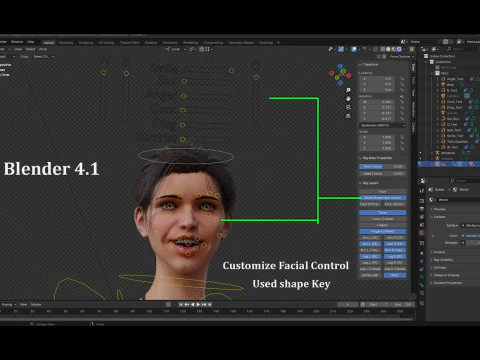Image resolution: width=480 pixels, height=360 pixels.
Task: Play the animation forward
Action: pos(198,304)
